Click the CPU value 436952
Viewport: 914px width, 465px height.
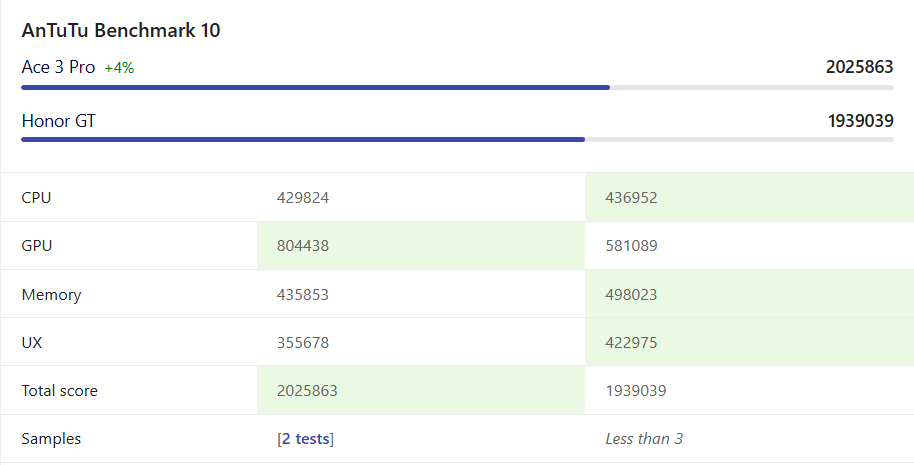pyautogui.click(x=631, y=198)
